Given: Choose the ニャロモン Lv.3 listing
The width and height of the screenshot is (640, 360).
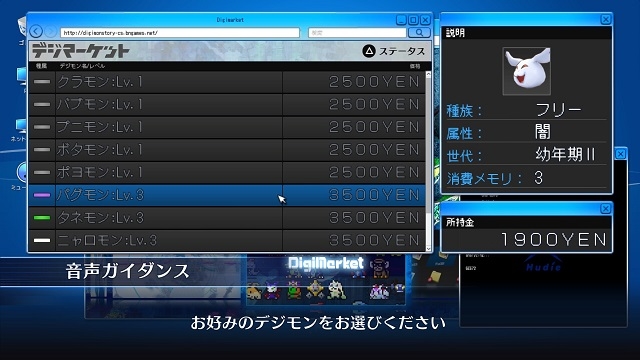Looking at the screenshot, I should click(x=227, y=240).
